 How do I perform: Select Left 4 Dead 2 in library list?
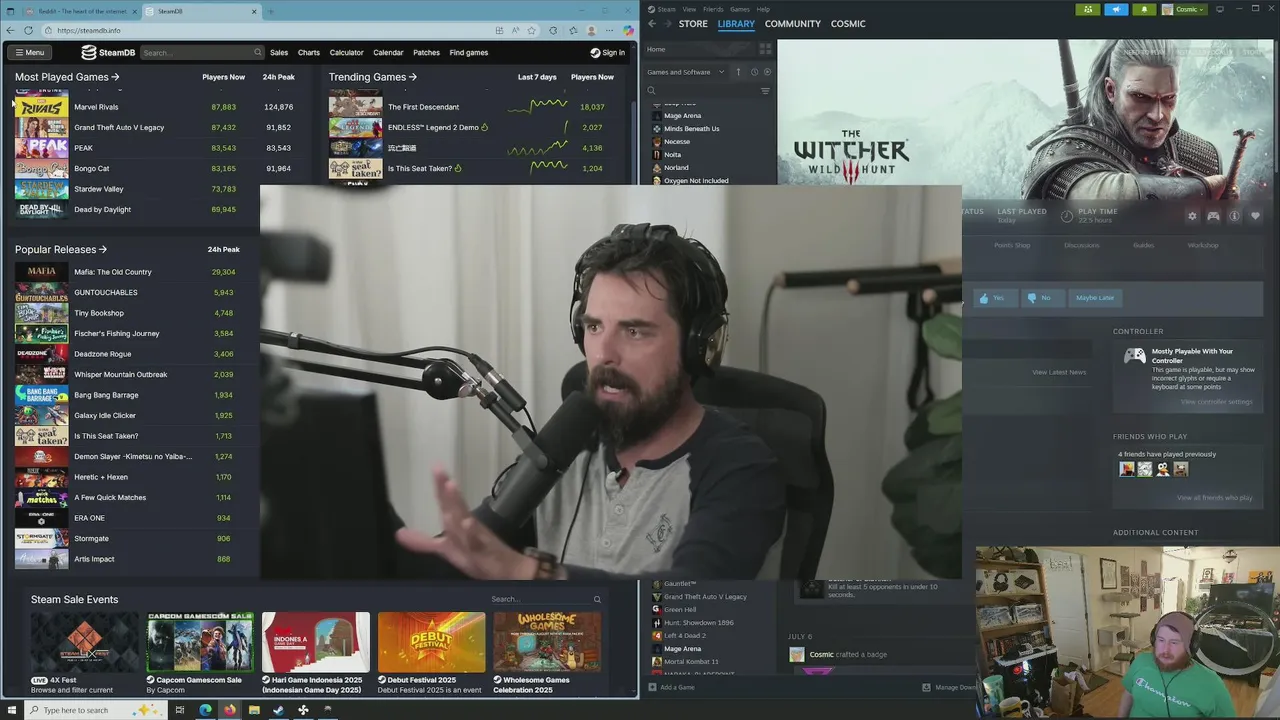[684, 636]
